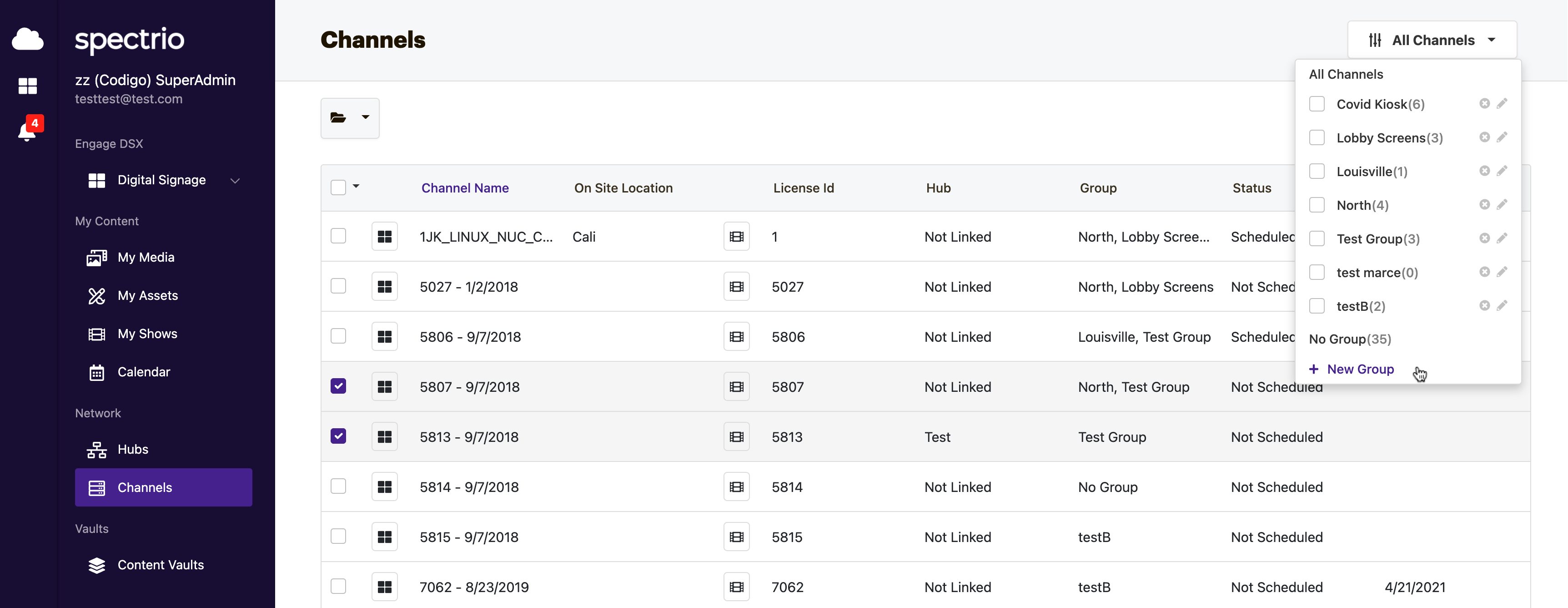
Task: Expand the Digital Signage menu chevron
Action: [235, 180]
